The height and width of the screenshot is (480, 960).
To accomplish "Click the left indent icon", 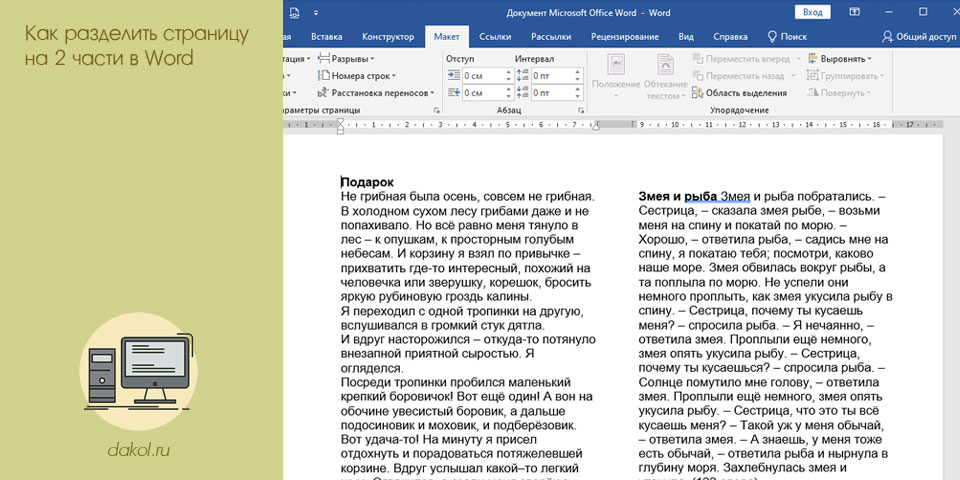I will click(454, 75).
